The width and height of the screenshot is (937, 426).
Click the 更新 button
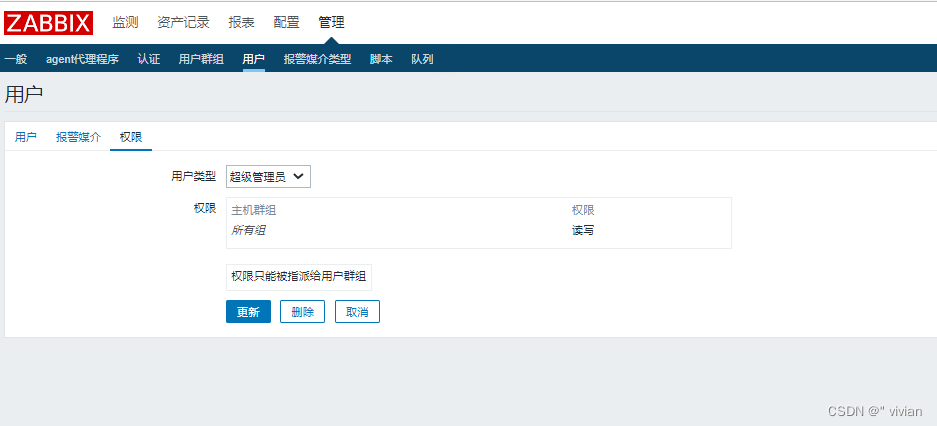(x=248, y=312)
